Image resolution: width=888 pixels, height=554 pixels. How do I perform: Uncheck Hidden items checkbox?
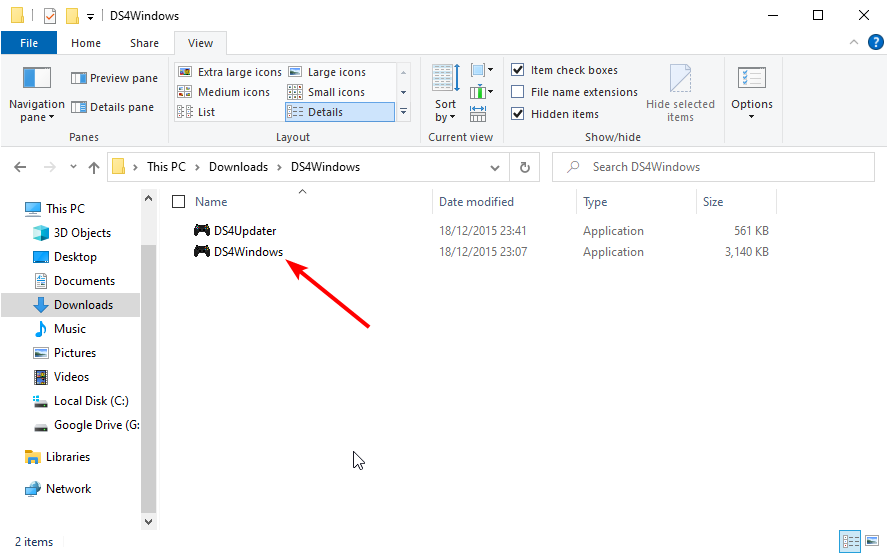tap(518, 114)
